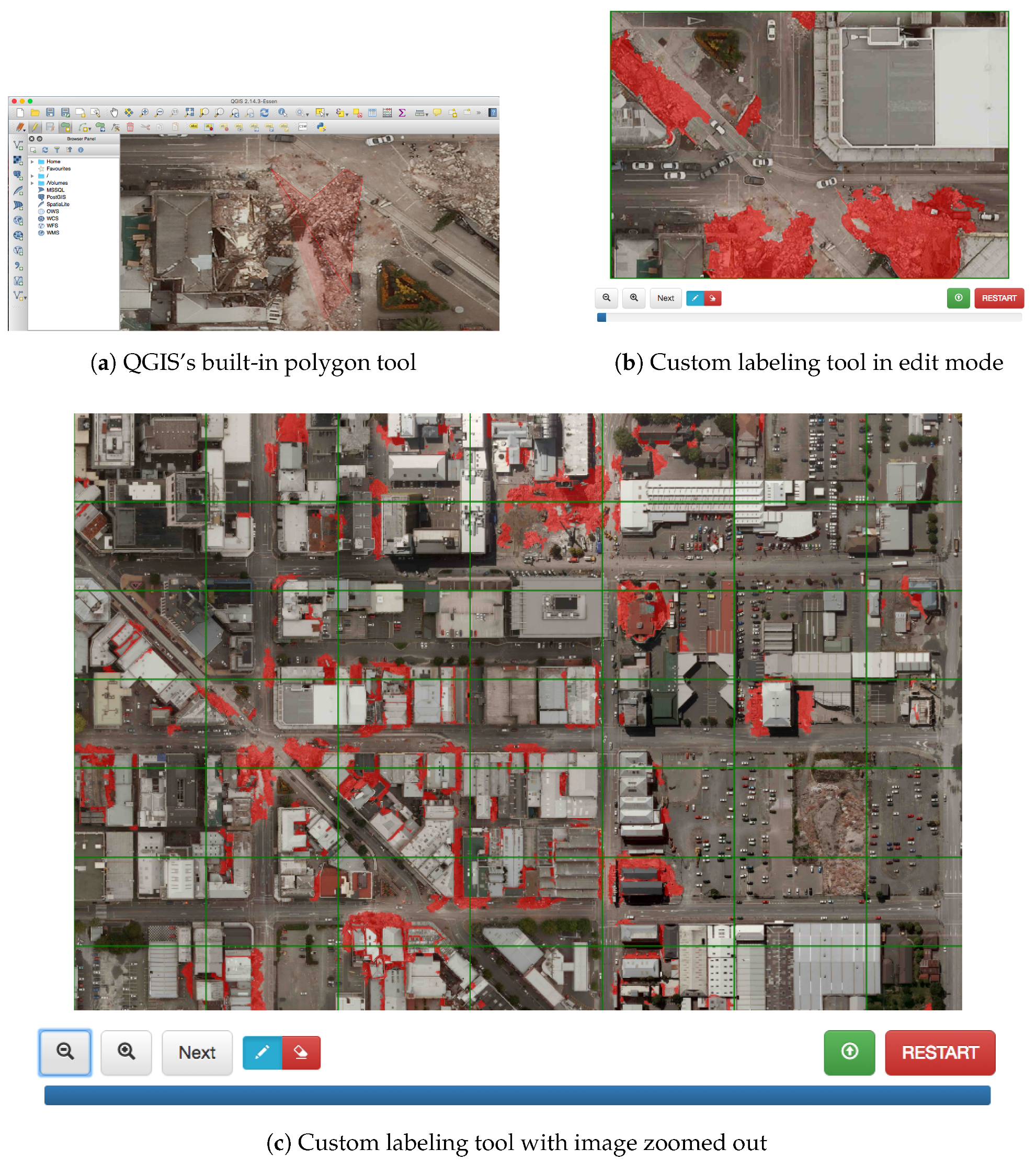
Task: Select MSSQL entry in Browser Panel
Action: point(56,190)
